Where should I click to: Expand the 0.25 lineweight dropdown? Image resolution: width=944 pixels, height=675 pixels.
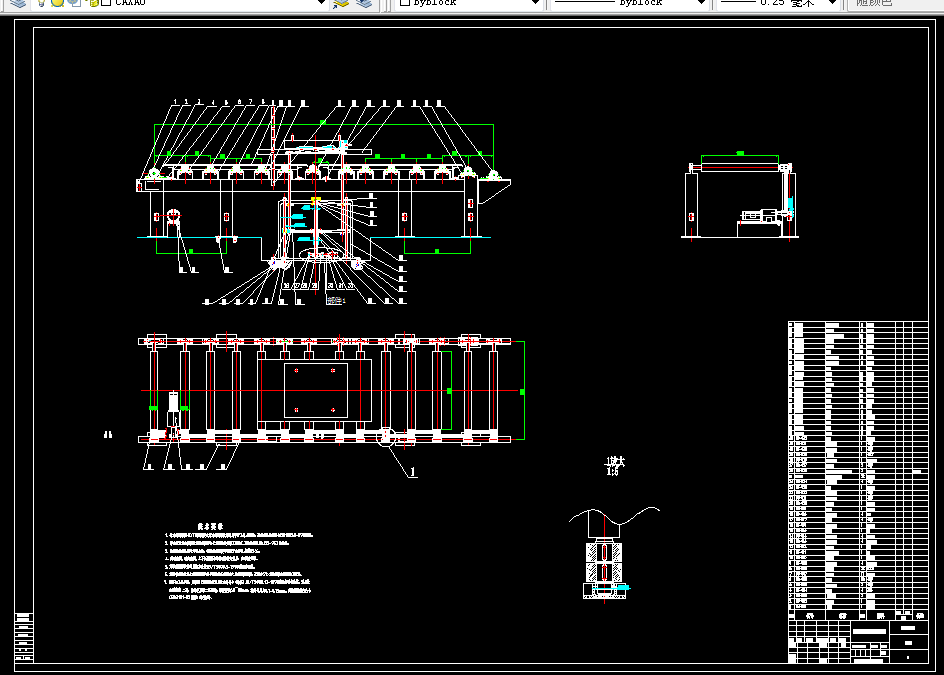click(832, 2)
